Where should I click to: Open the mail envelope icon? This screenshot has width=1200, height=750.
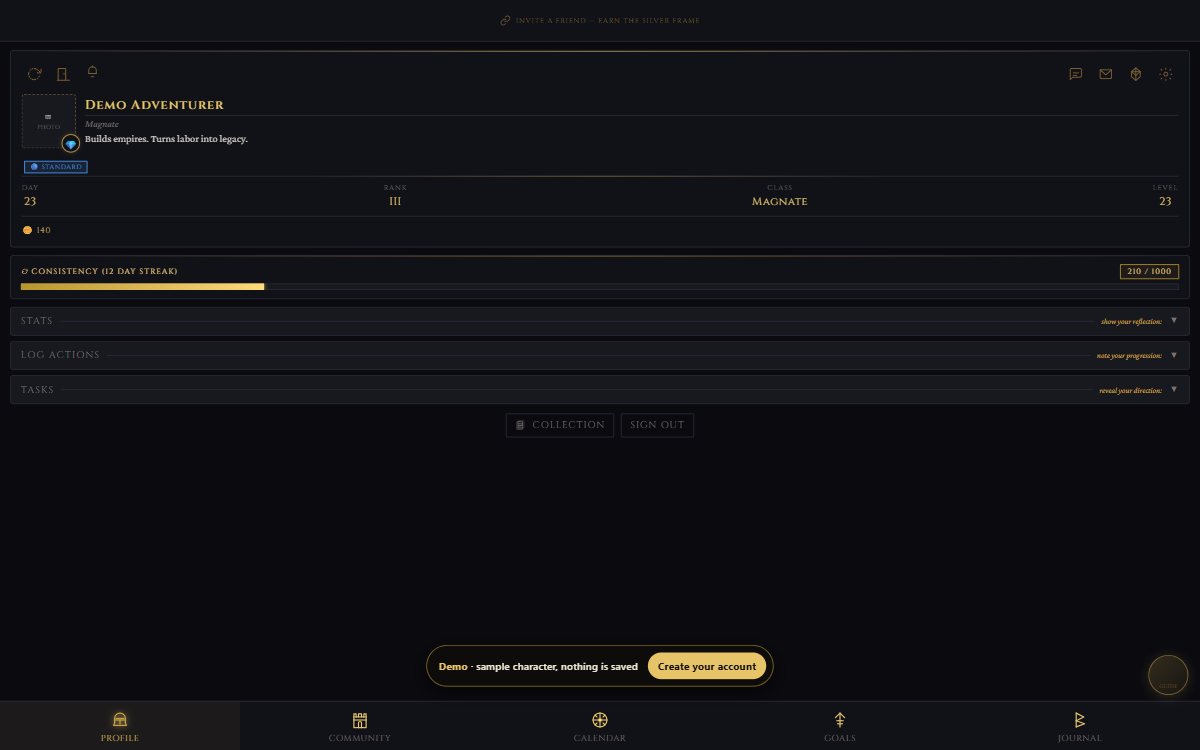pos(1106,74)
